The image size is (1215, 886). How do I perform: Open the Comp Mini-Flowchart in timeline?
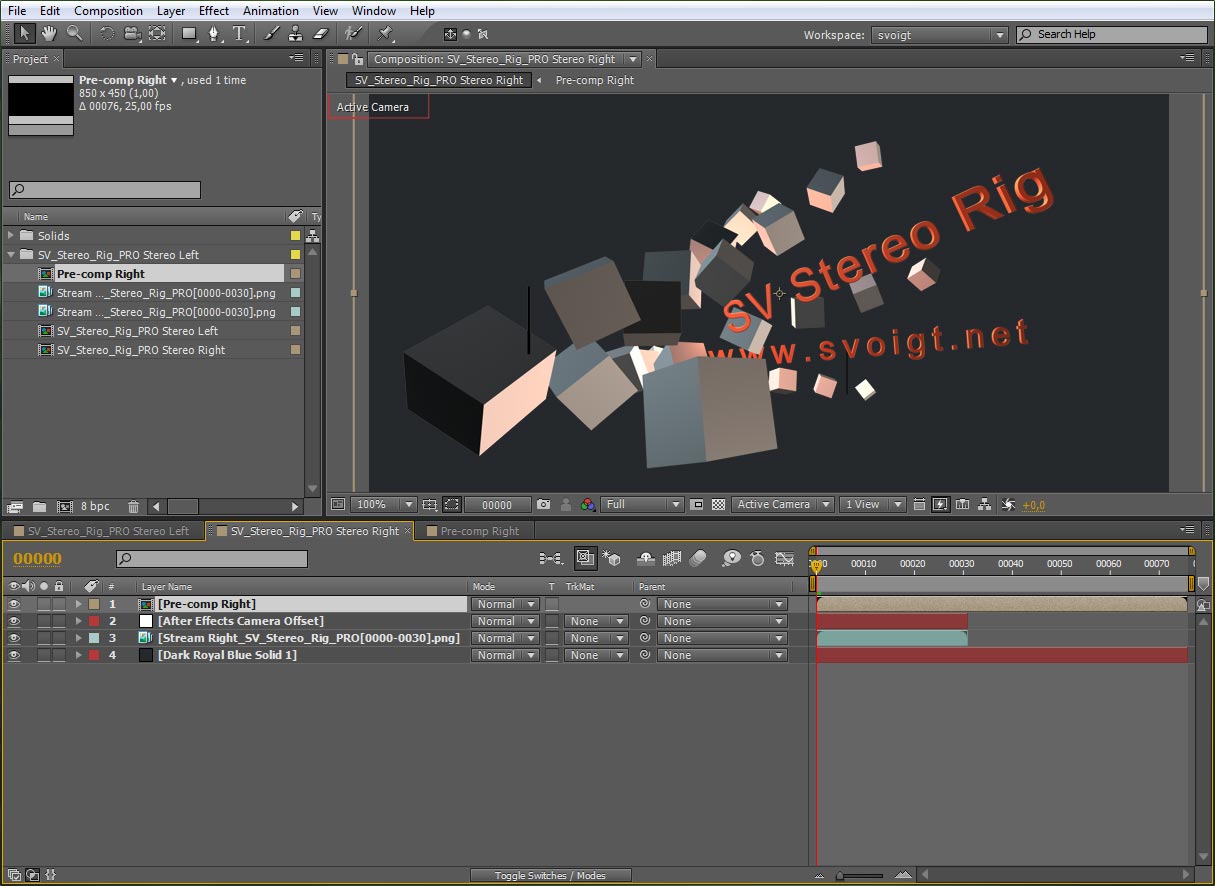point(550,558)
